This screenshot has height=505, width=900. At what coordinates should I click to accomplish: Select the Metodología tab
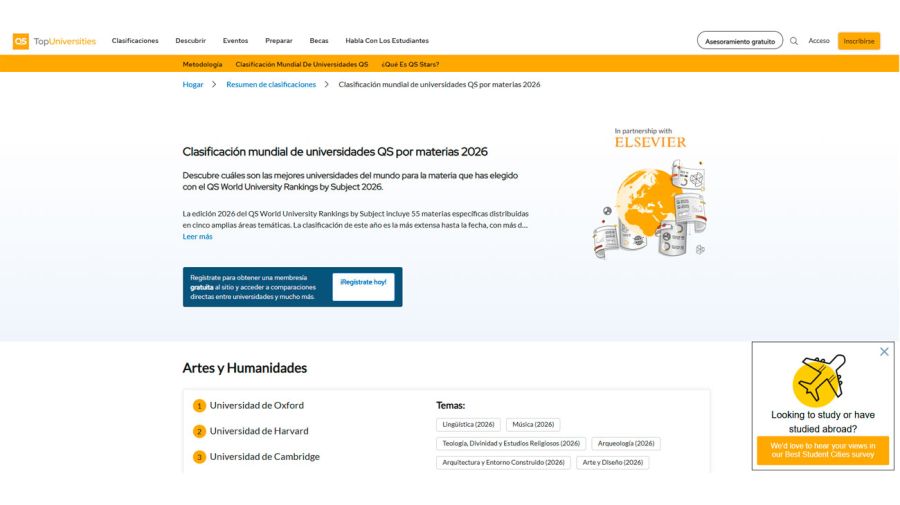[x=202, y=64]
